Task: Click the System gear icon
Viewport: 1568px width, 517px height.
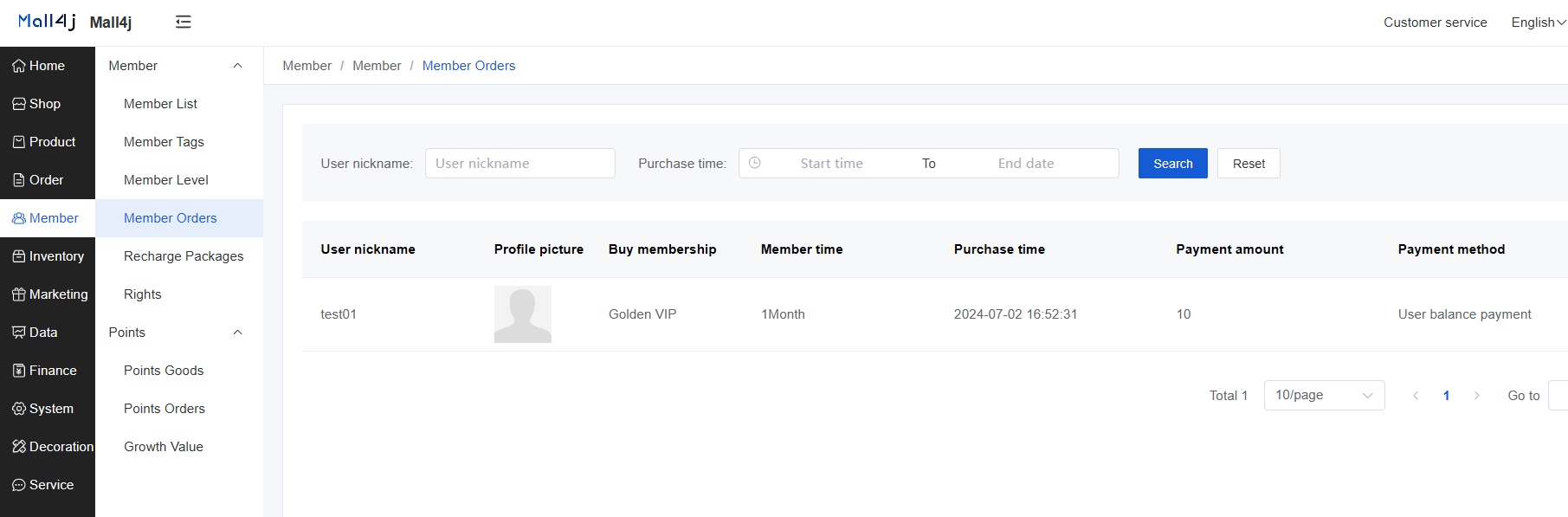Action: click(x=19, y=409)
